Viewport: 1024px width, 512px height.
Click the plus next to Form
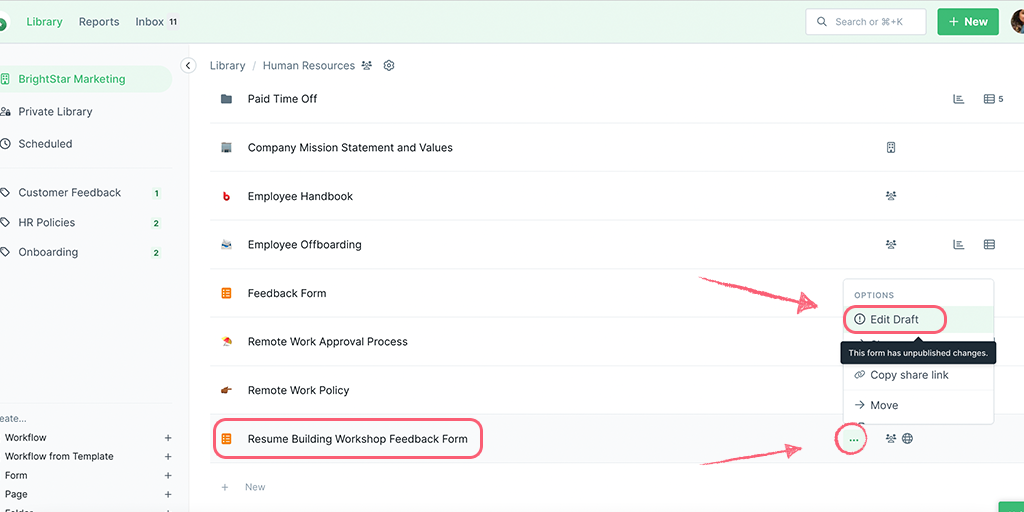point(168,476)
